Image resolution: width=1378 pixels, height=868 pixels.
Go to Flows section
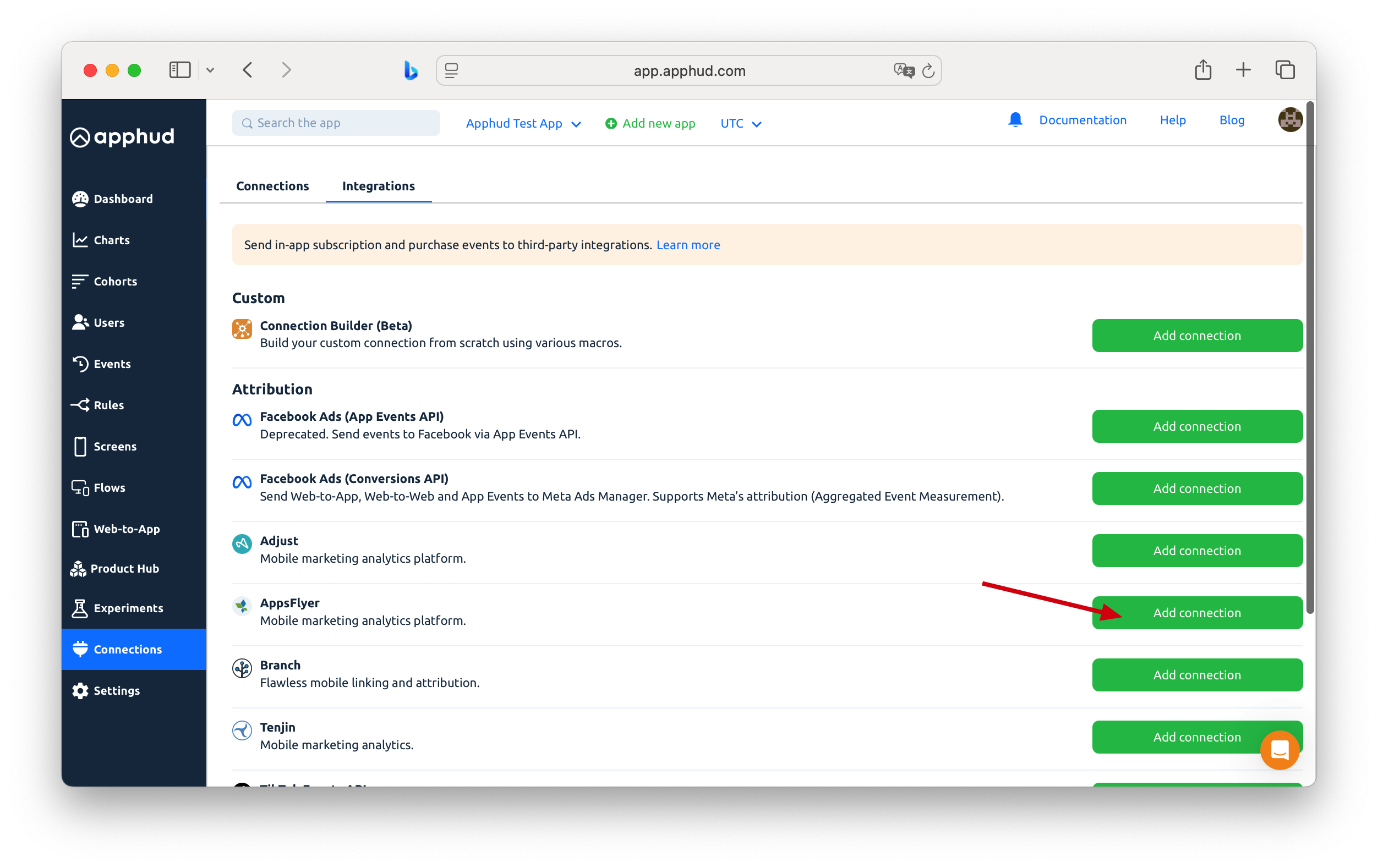click(x=133, y=487)
